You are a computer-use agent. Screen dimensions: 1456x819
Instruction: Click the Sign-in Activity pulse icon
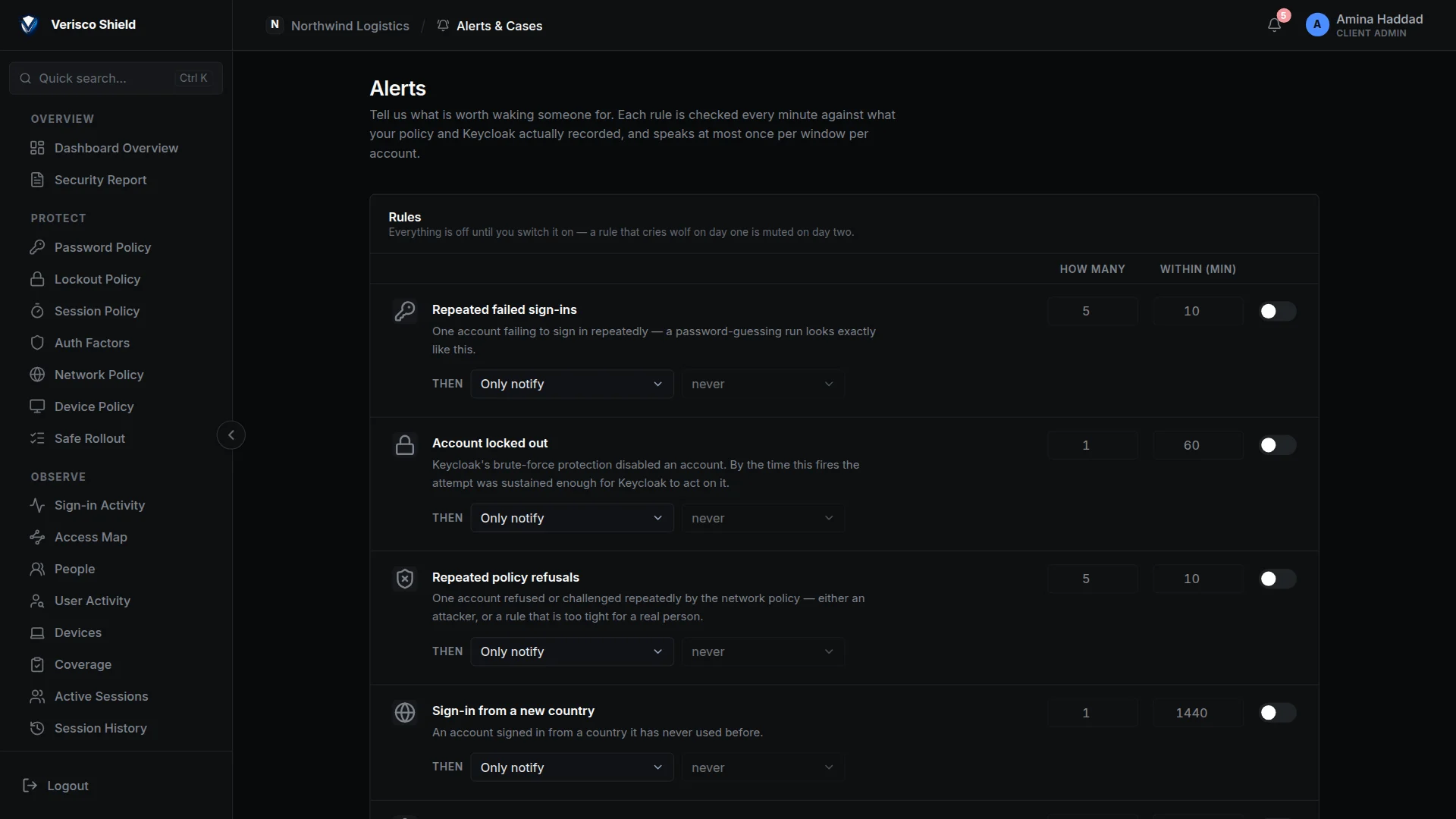coord(37,505)
